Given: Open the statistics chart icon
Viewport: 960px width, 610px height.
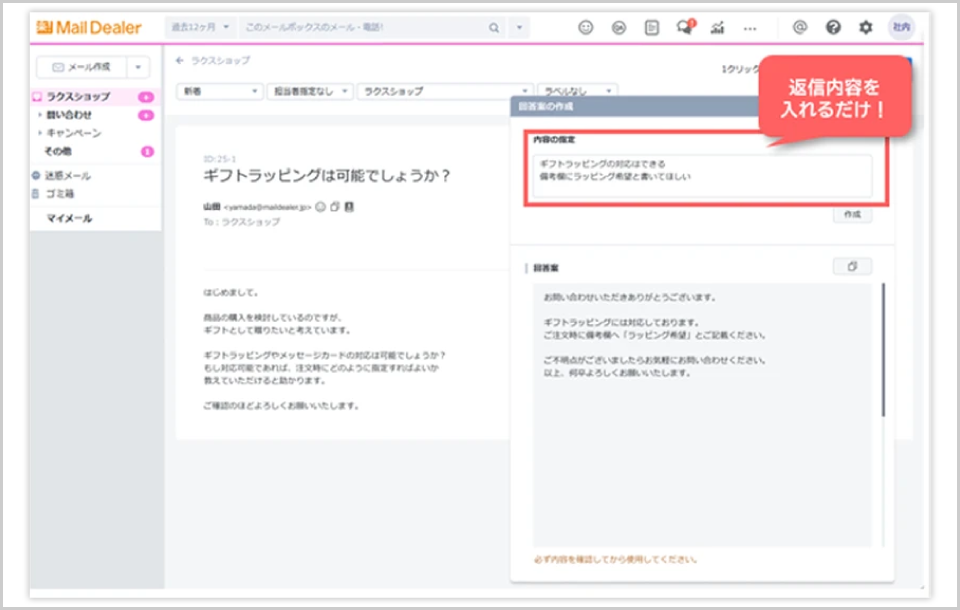Looking at the screenshot, I should 717,28.
